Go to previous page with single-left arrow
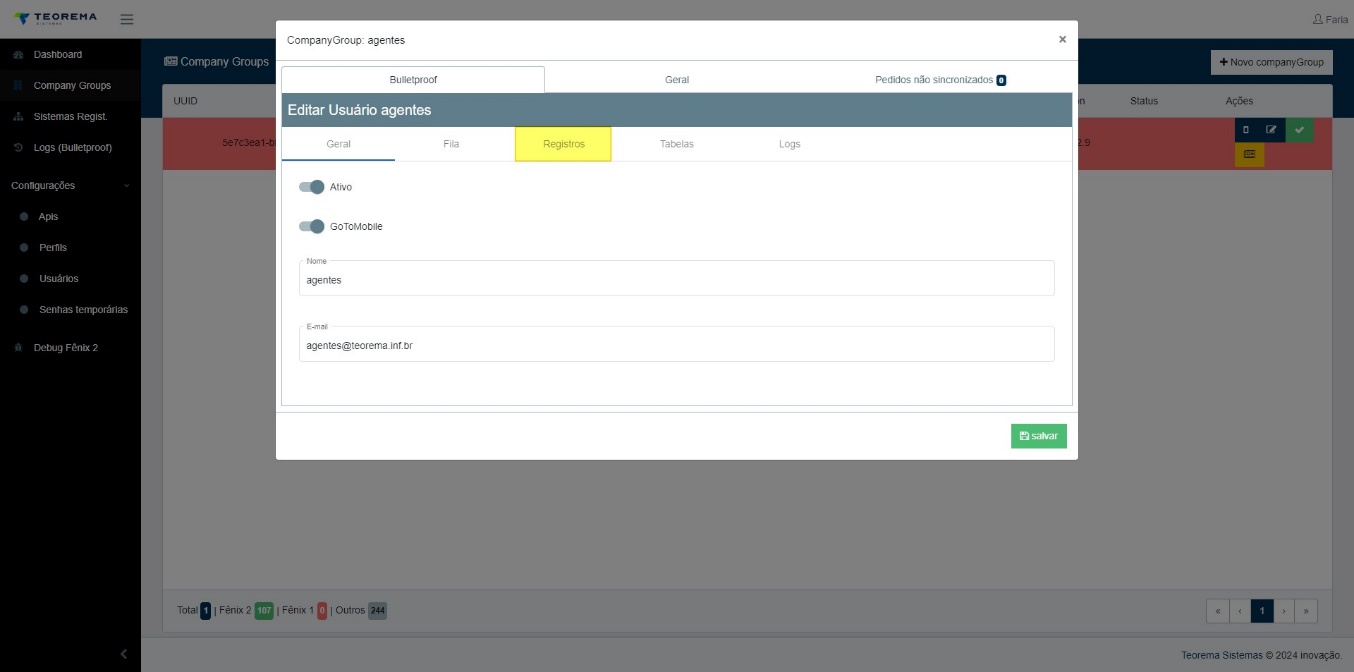 (1240, 611)
